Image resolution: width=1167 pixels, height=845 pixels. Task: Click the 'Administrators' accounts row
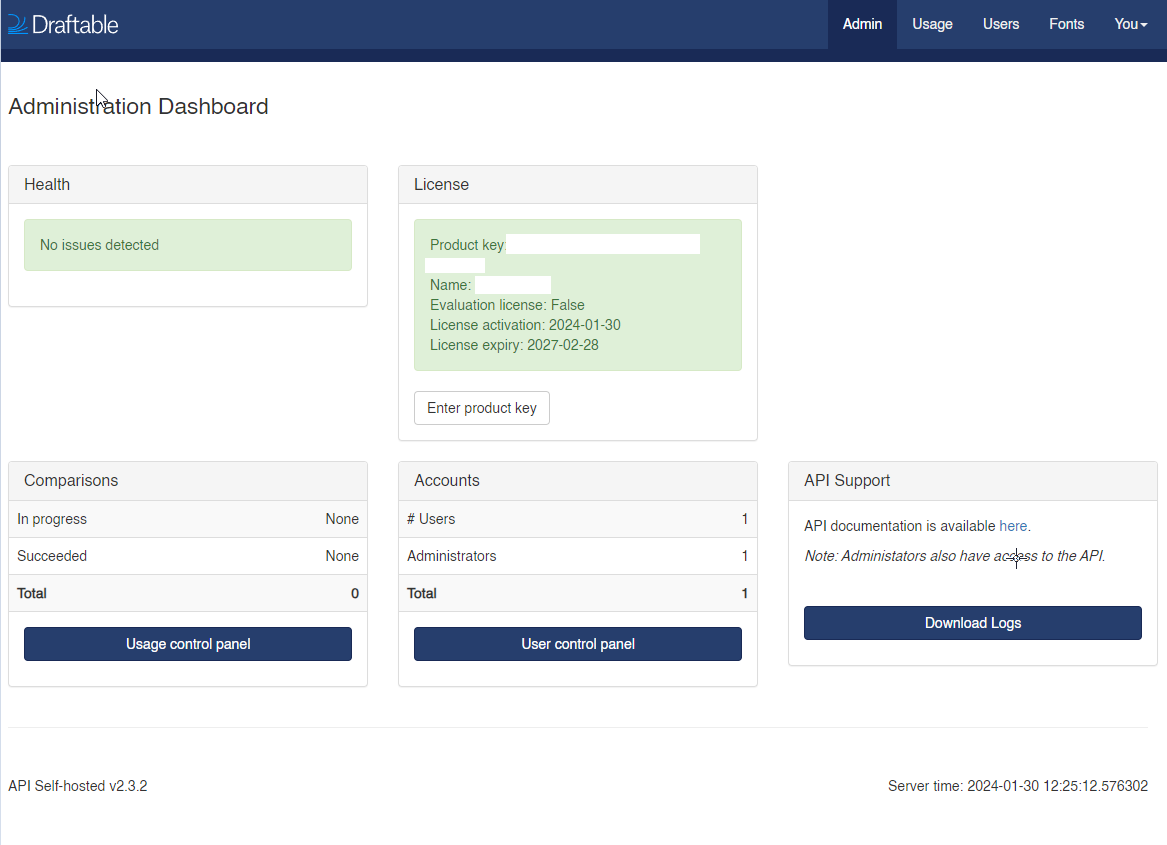tap(578, 556)
